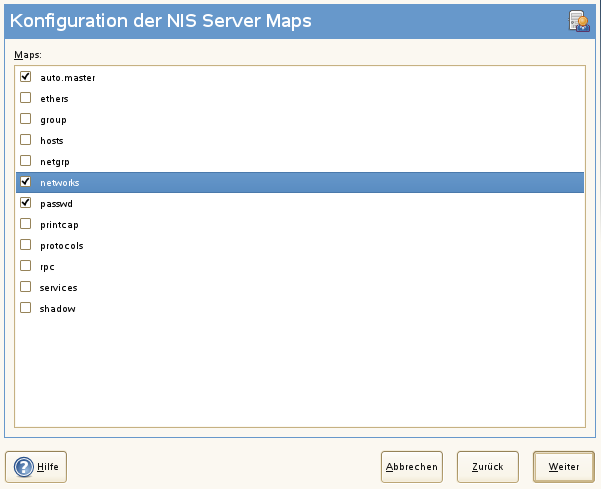Uncheck the networks map checkbox
Viewport: 601px width, 489px height.
click(x=26, y=182)
